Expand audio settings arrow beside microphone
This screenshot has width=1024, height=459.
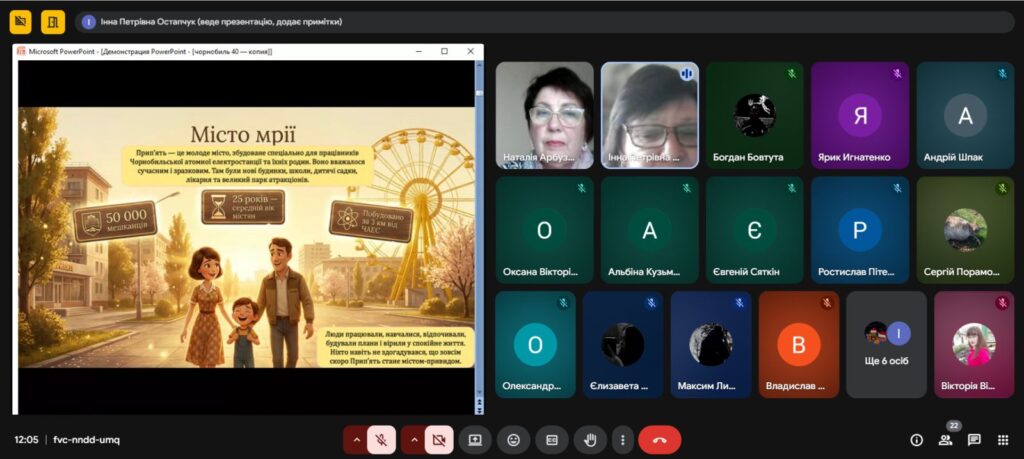tap(355, 439)
